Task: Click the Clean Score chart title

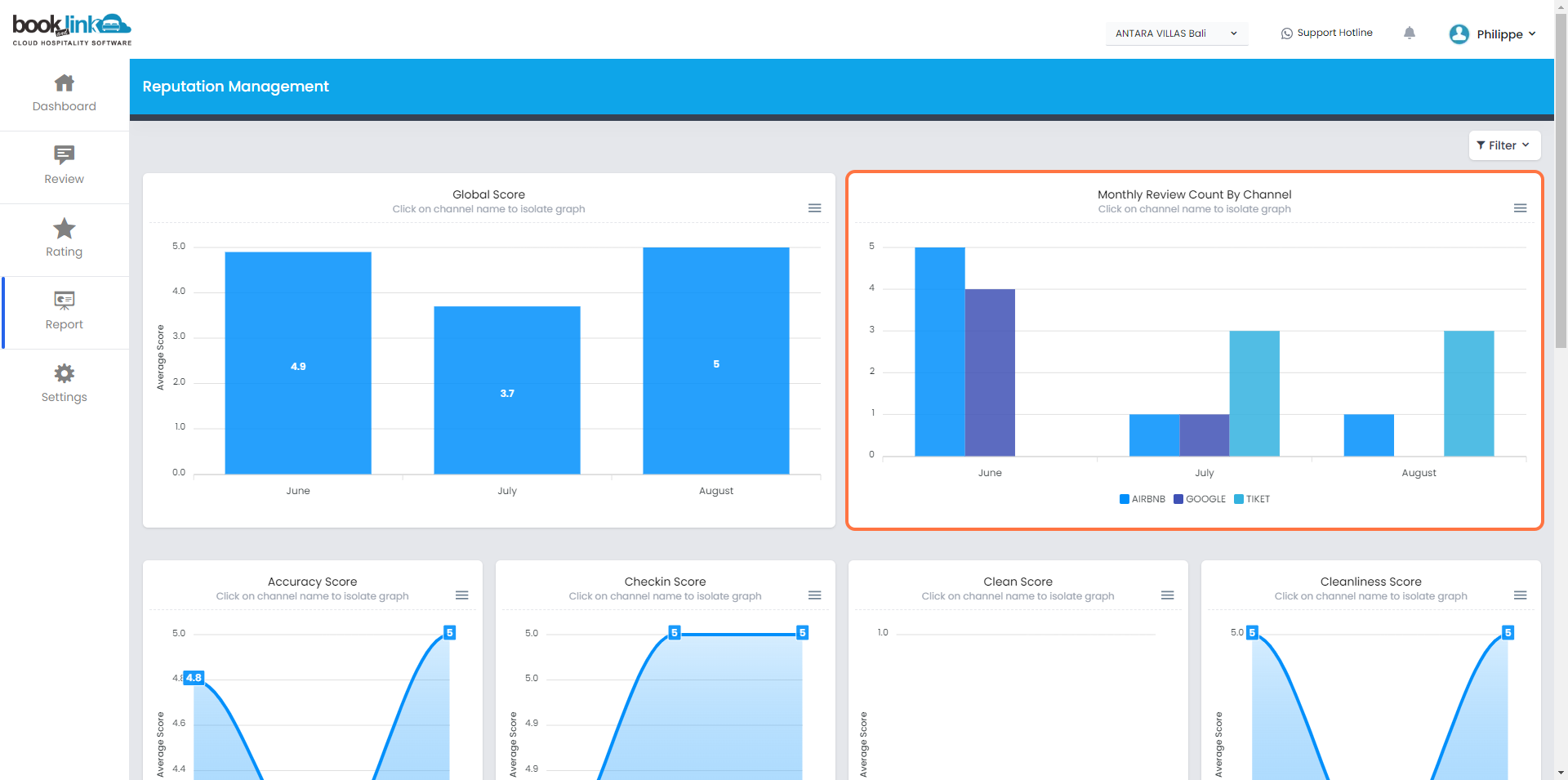Action: (x=1018, y=582)
